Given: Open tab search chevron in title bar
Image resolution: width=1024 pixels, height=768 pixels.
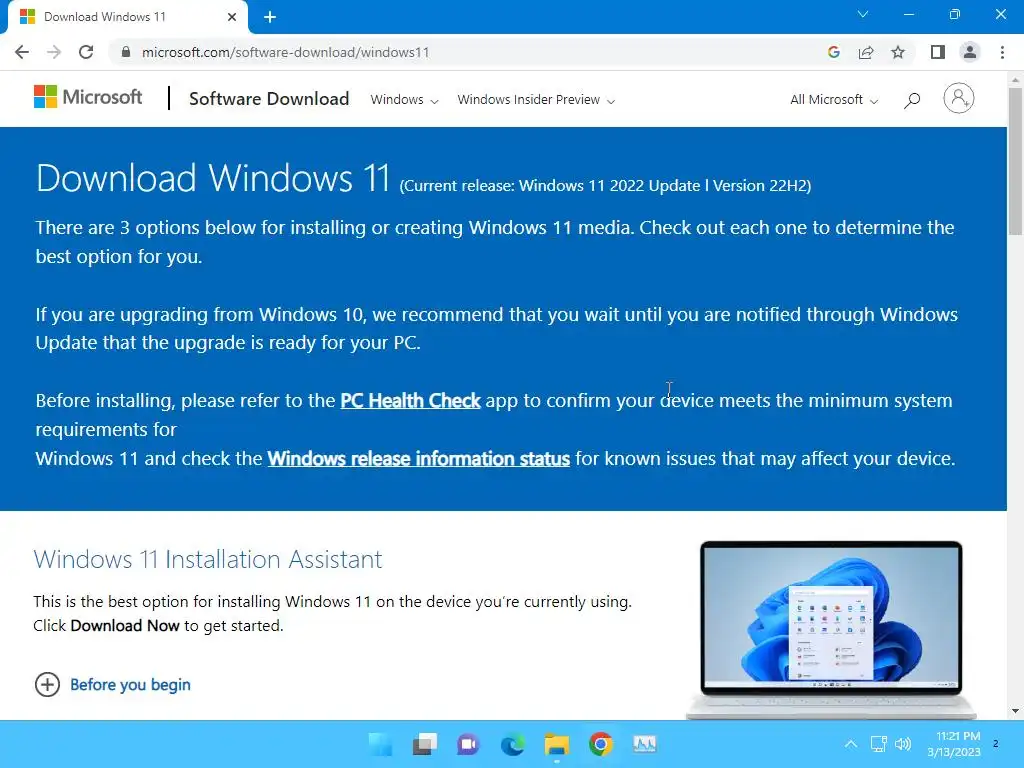Looking at the screenshot, I should coord(863,14).
